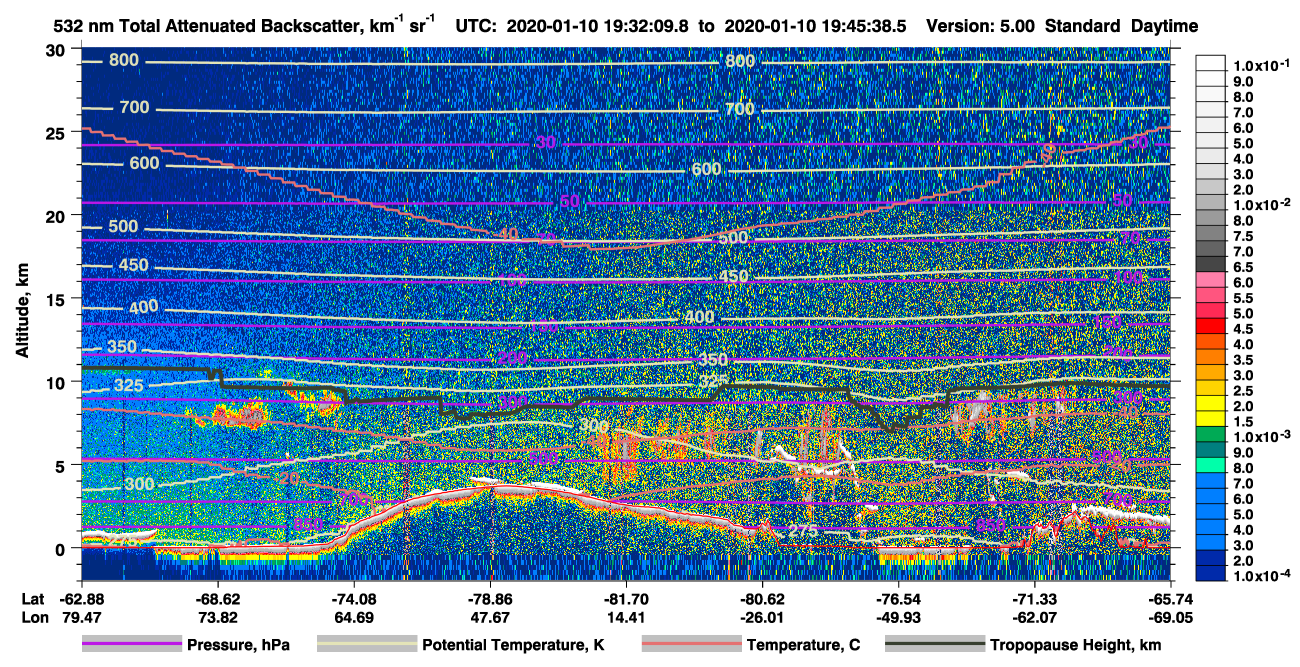Click longitude value '47.67'
Image resolution: width=1300 pixels, height=667 pixels.
pyautogui.click(x=489, y=617)
